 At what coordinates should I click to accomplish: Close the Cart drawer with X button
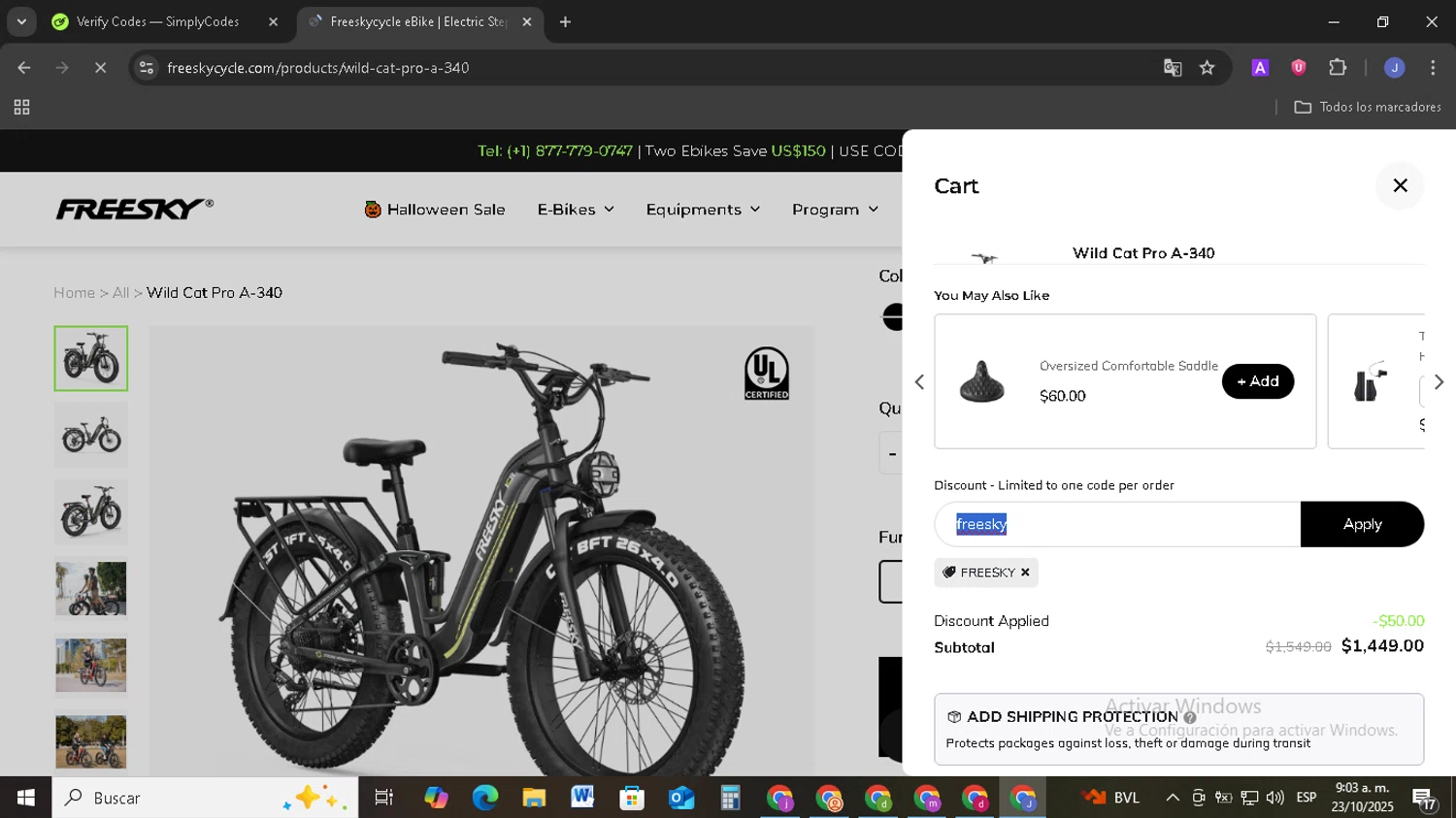1400,185
